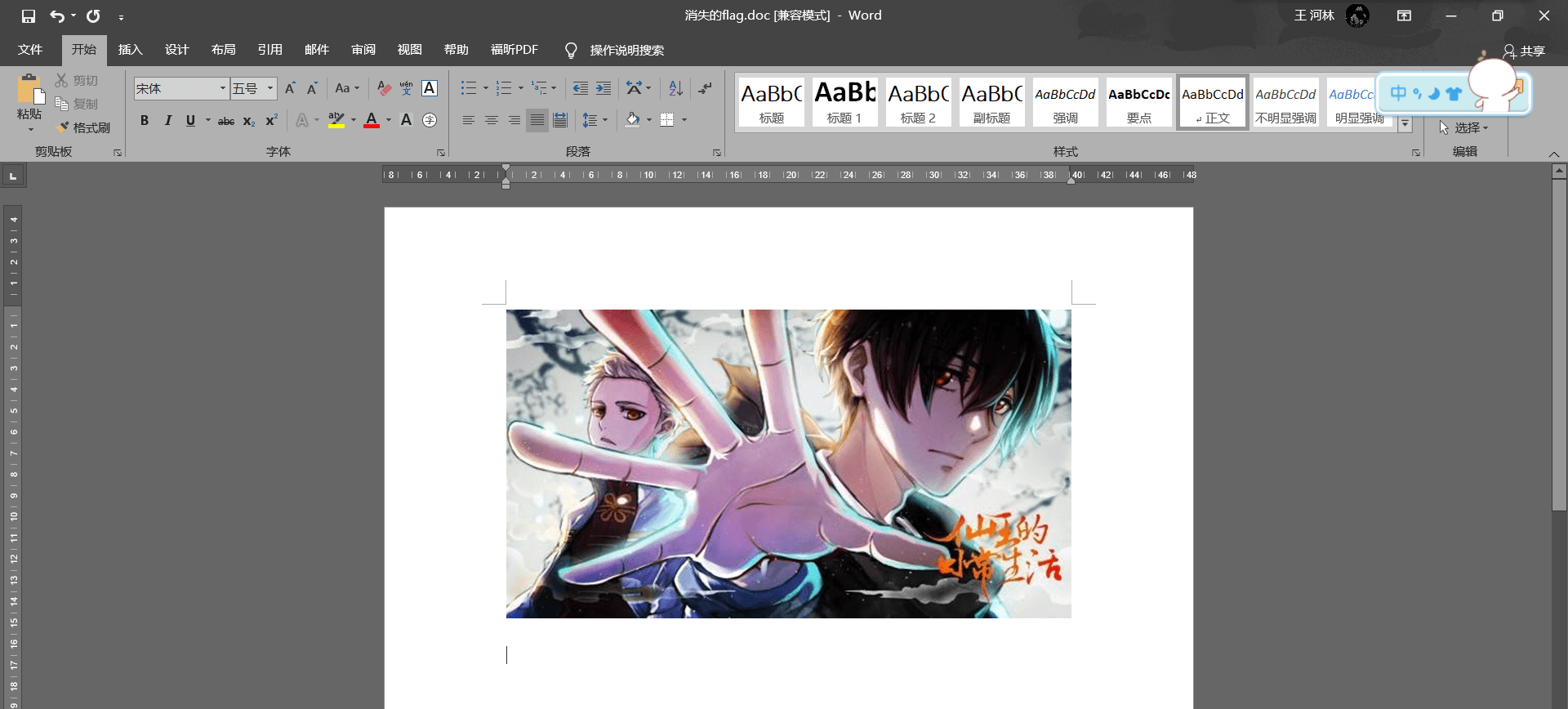
Task: Click the Cut (剪切) button
Action: pyautogui.click(x=77, y=80)
